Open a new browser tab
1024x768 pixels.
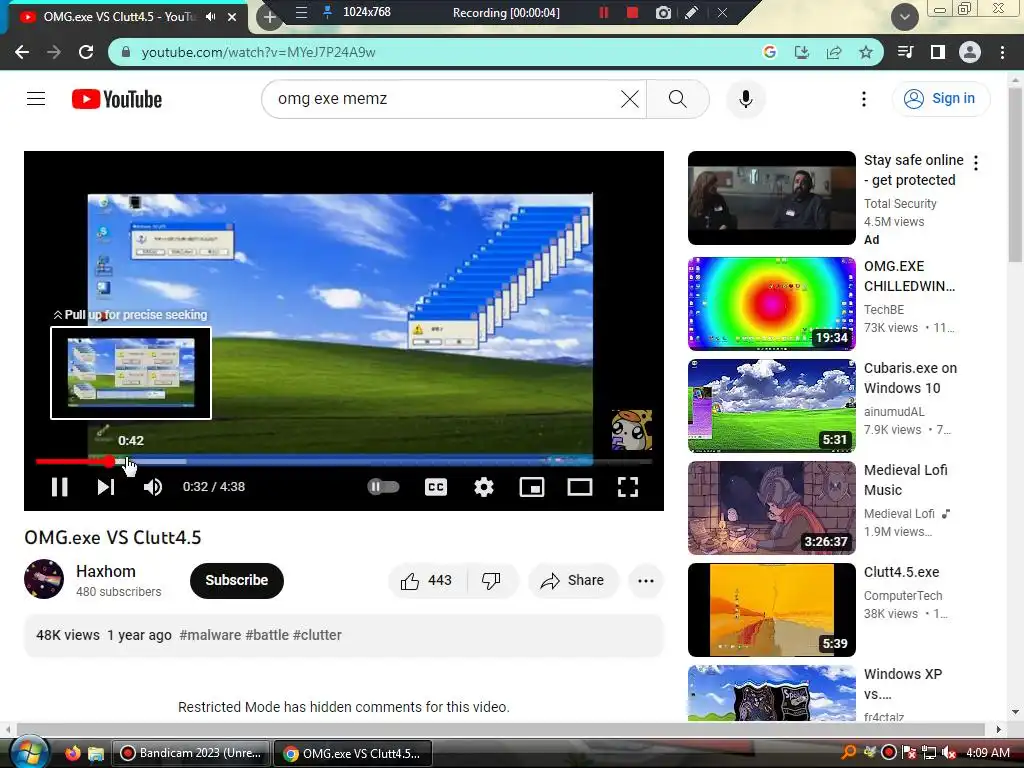click(269, 17)
